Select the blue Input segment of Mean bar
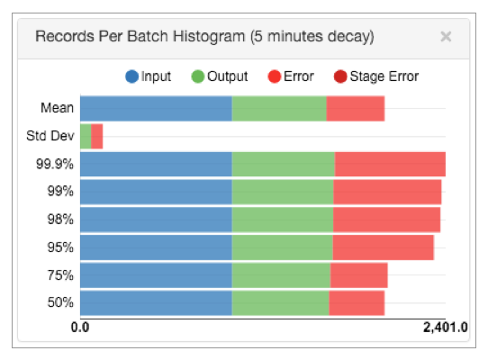488x360 pixels. pyautogui.click(x=156, y=108)
